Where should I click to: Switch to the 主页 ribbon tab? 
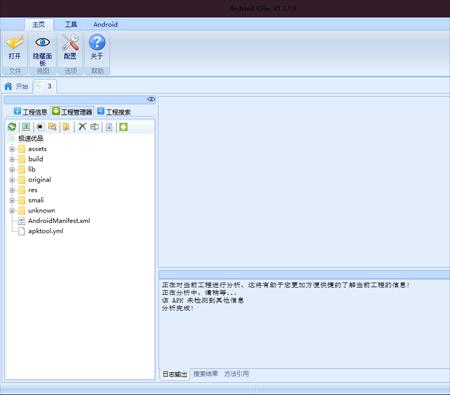(x=39, y=24)
